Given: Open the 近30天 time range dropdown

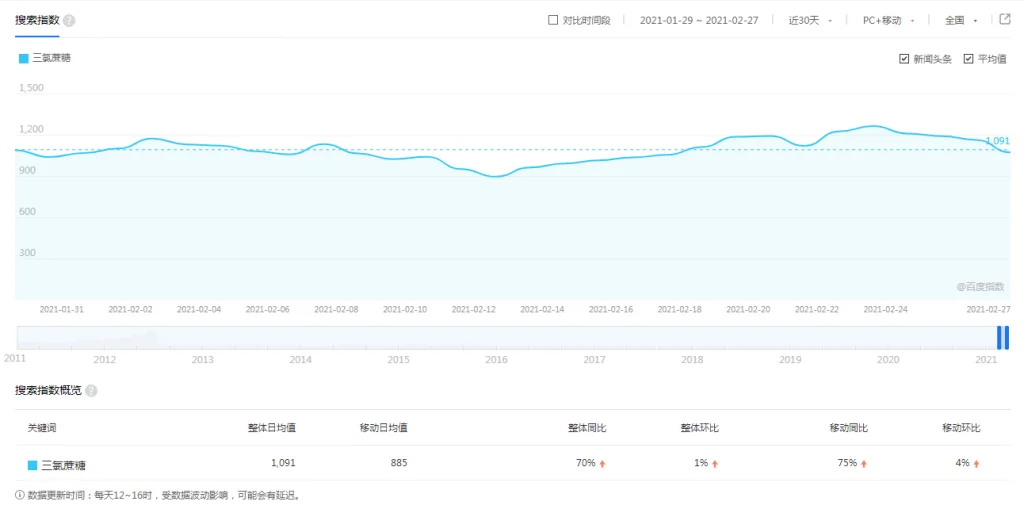Looking at the screenshot, I should [810, 20].
